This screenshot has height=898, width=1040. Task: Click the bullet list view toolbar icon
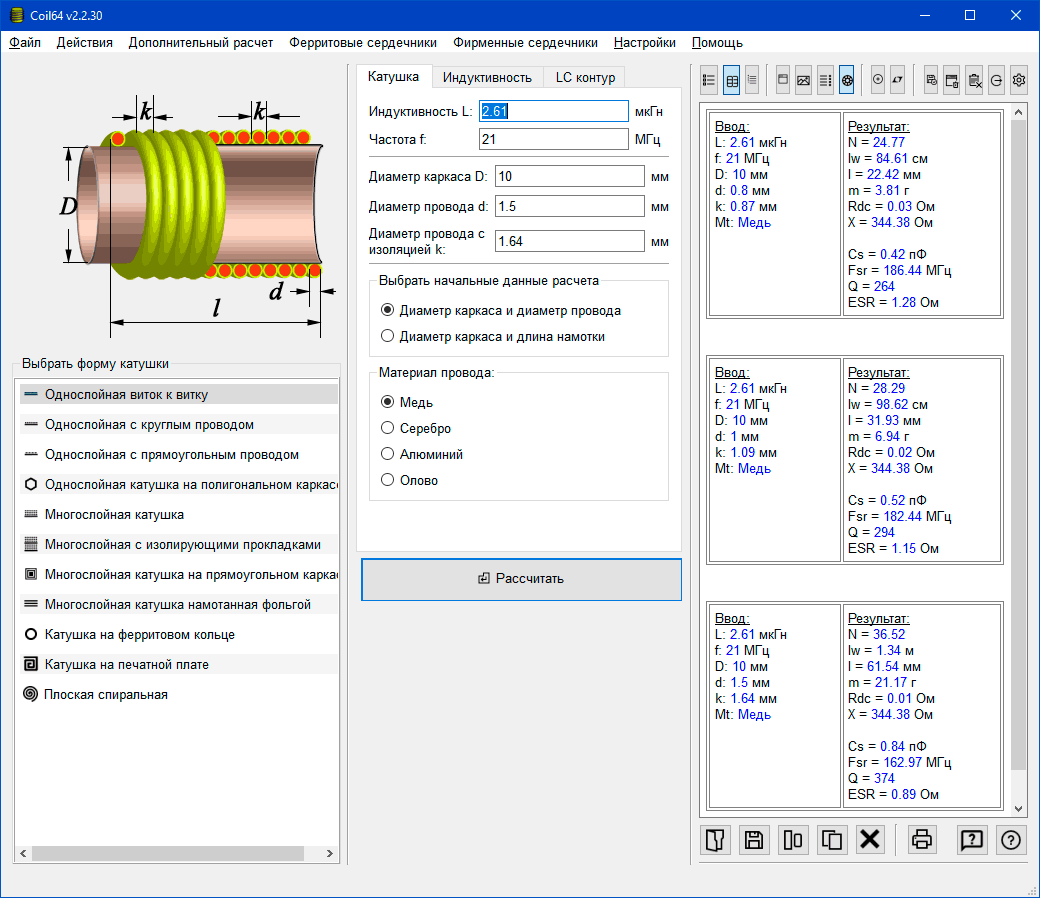709,80
